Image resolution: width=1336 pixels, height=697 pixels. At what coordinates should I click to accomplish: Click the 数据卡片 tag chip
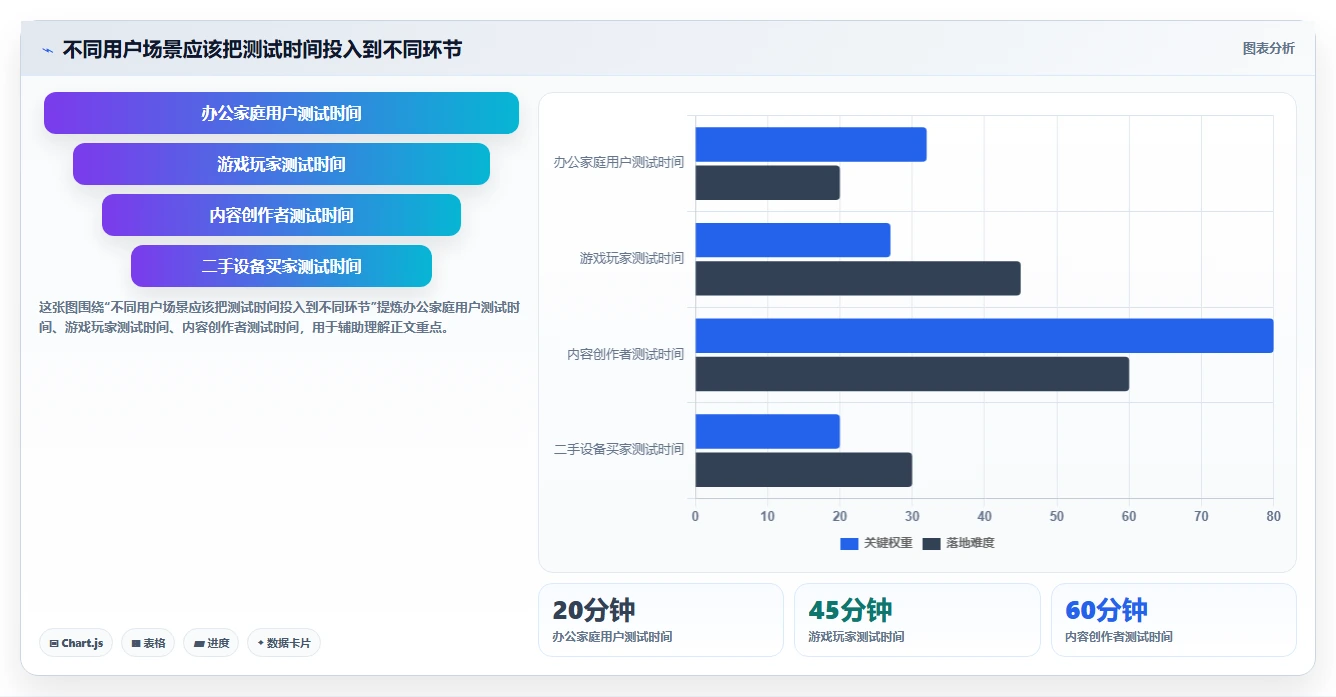284,643
